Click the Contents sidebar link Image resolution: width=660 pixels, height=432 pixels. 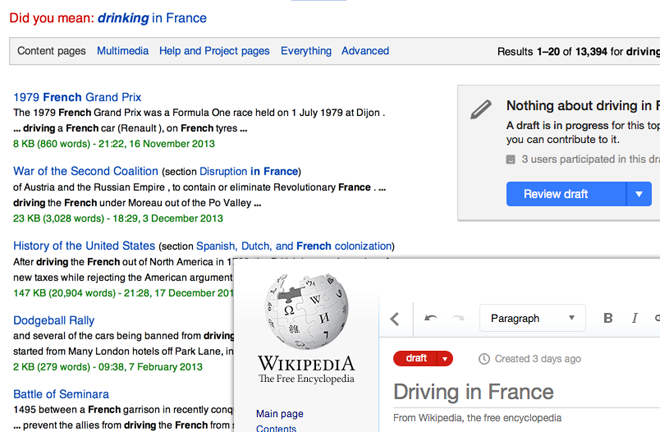pyautogui.click(x=276, y=428)
